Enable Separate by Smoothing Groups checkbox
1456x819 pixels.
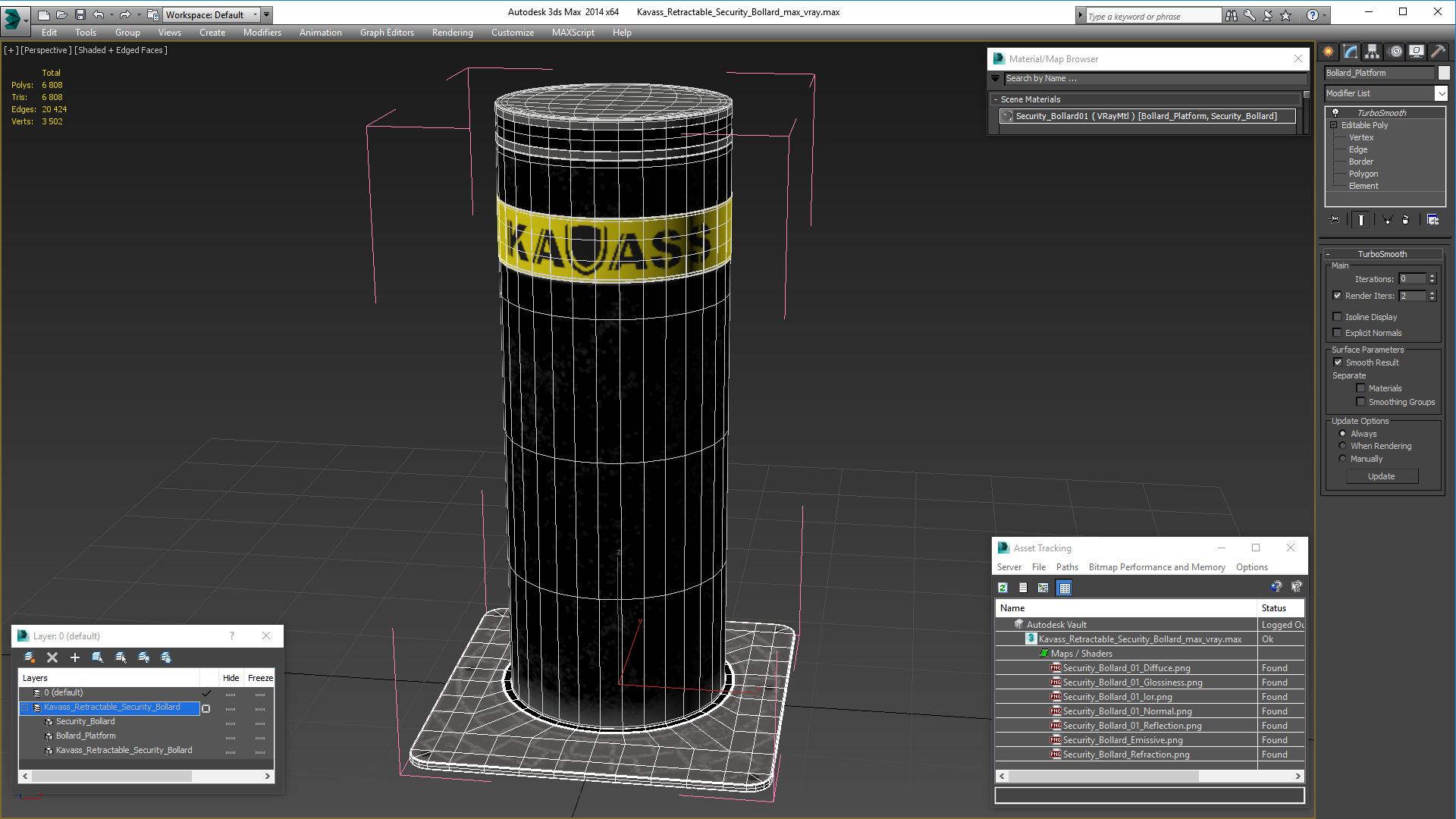pos(1360,402)
